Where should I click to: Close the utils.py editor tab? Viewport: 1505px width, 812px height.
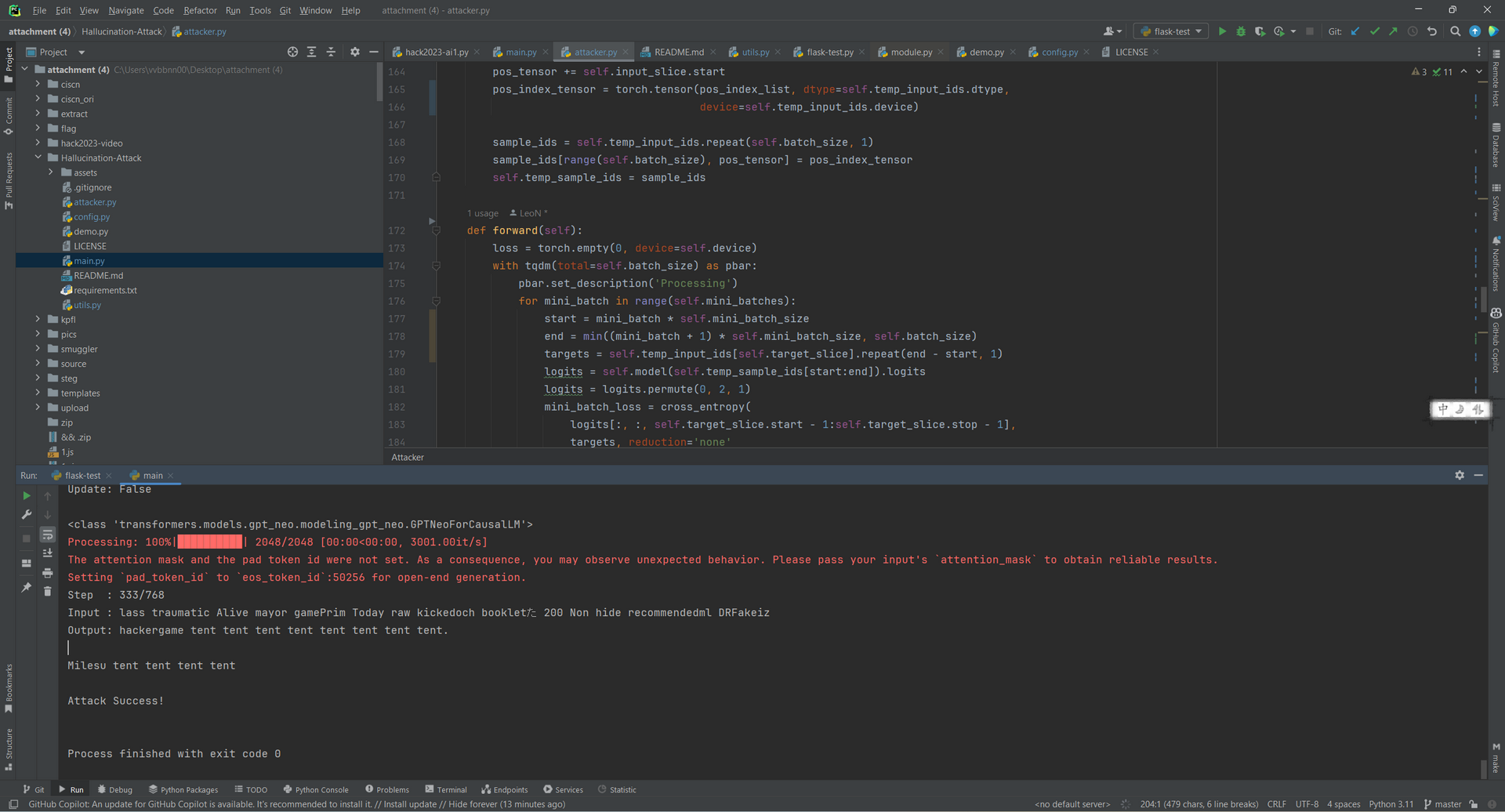click(x=778, y=52)
